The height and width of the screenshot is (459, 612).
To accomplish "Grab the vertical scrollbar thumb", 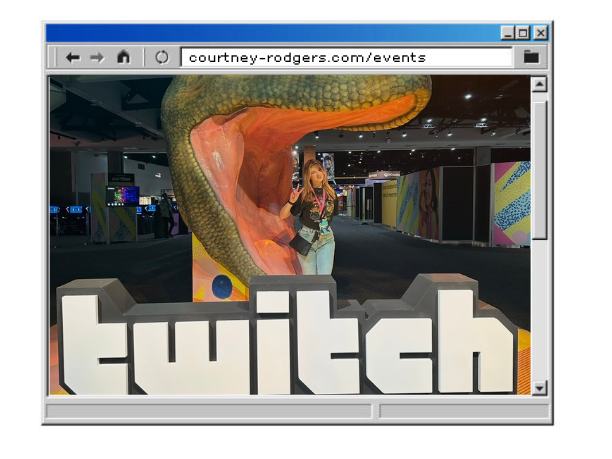I will pyautogui.click(x=539, y=170).
